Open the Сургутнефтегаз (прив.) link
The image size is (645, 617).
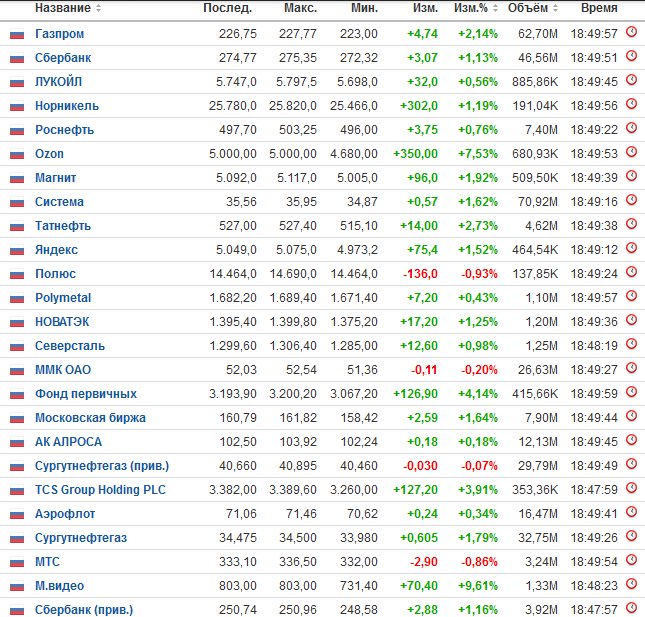click(102, 466)
